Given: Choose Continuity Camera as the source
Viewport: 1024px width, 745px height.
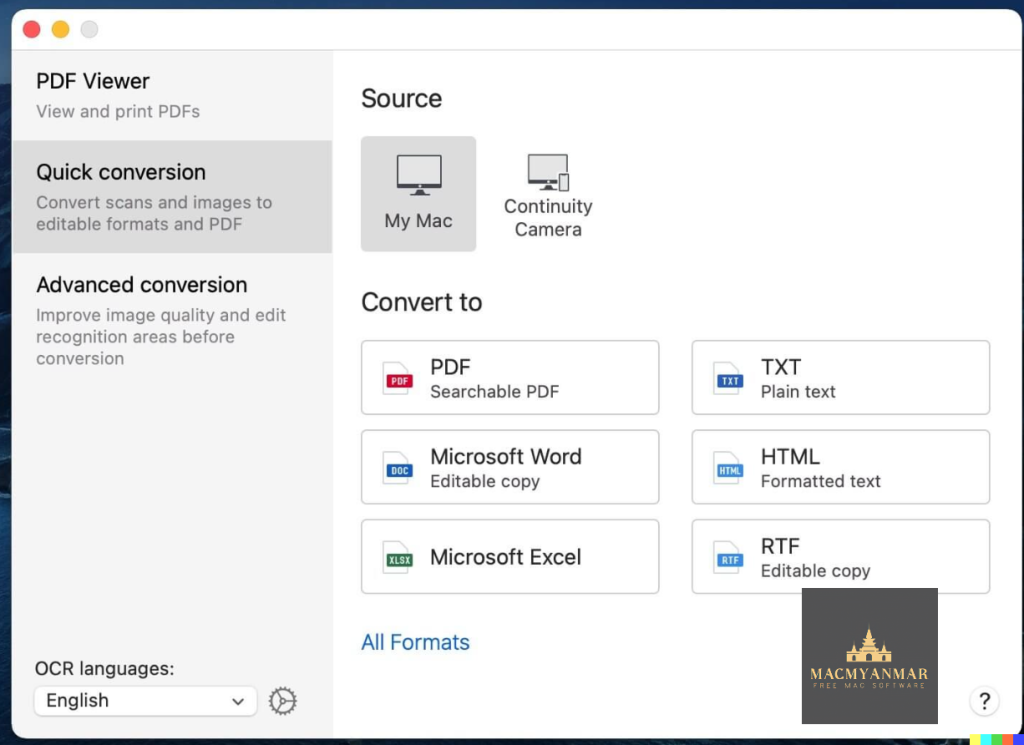Looking at the screenshot, I should pos(548,194).
